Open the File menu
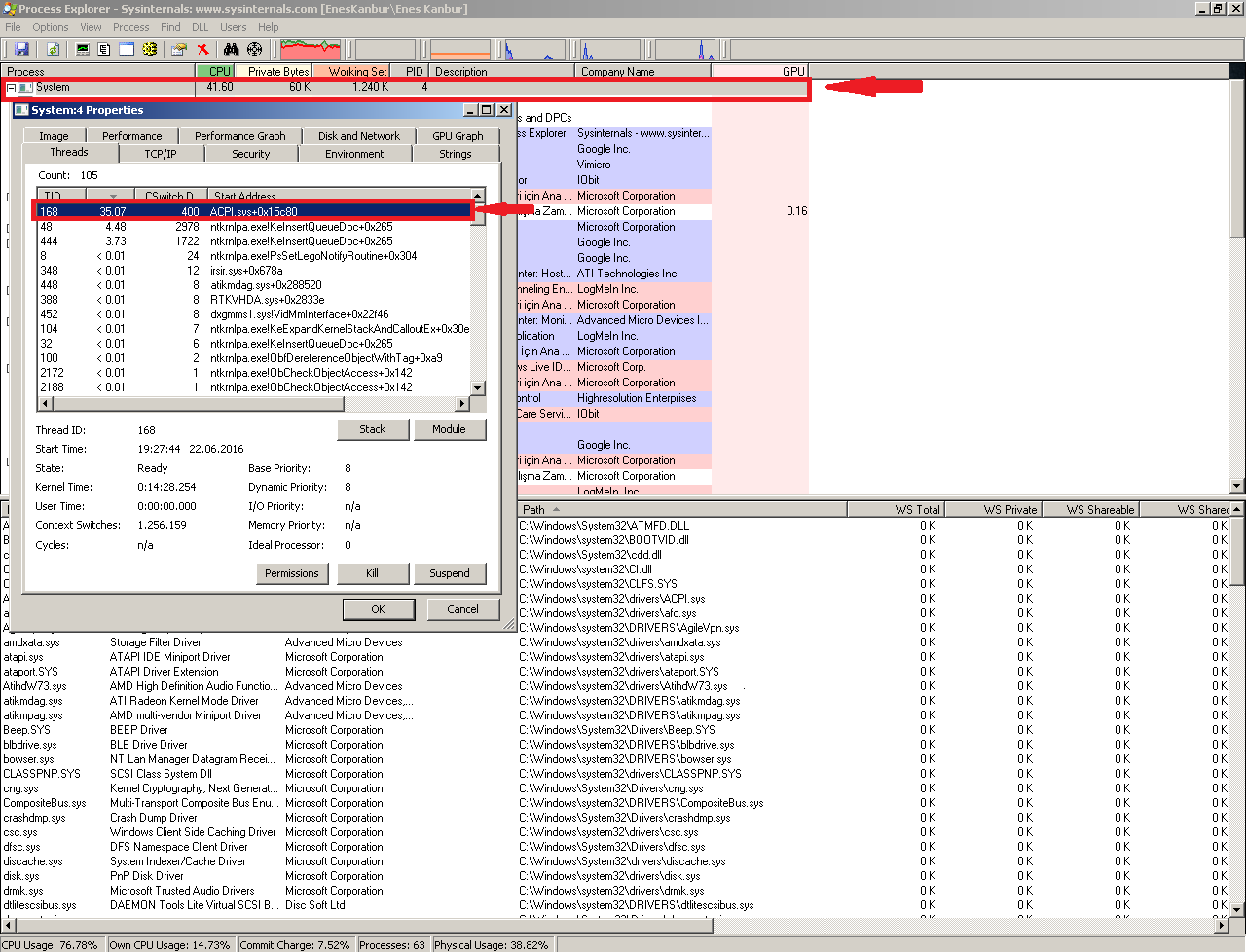The width and height of the screenshot is (1246, 952). coord(13,27)
